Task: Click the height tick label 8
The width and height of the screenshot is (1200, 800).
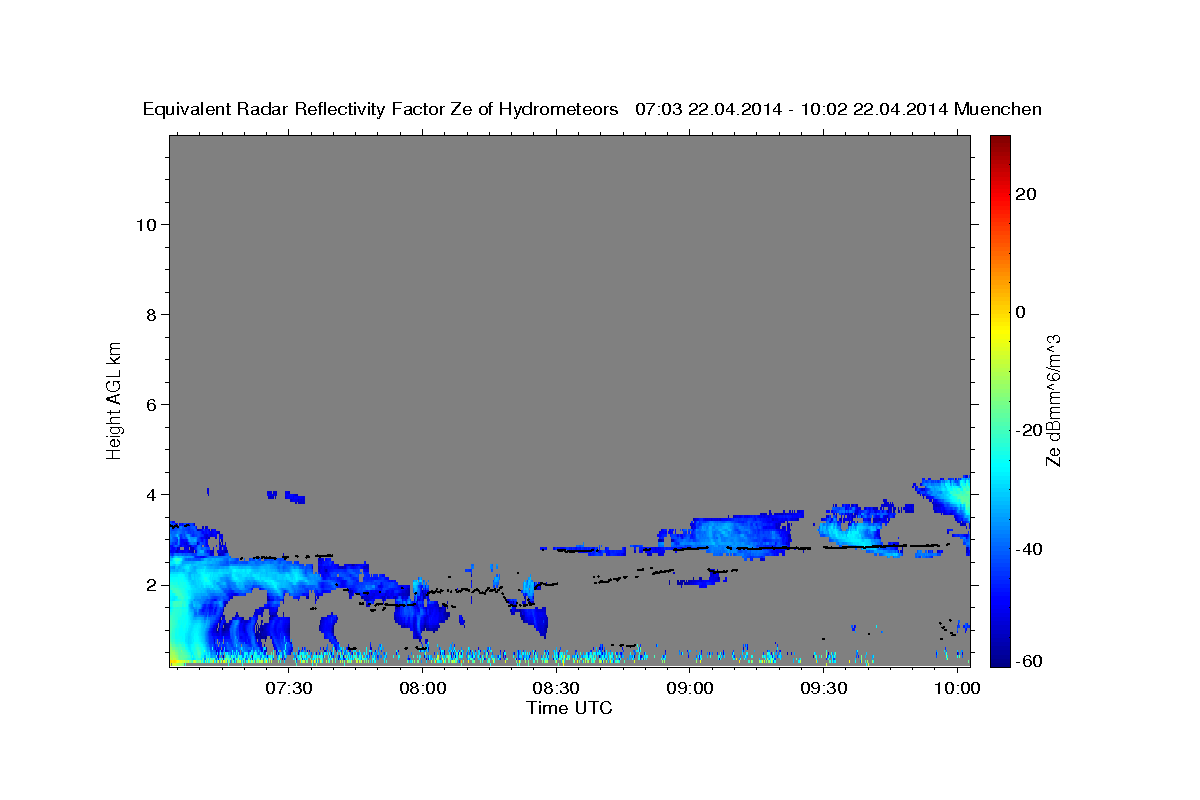Action: [152, 314]
